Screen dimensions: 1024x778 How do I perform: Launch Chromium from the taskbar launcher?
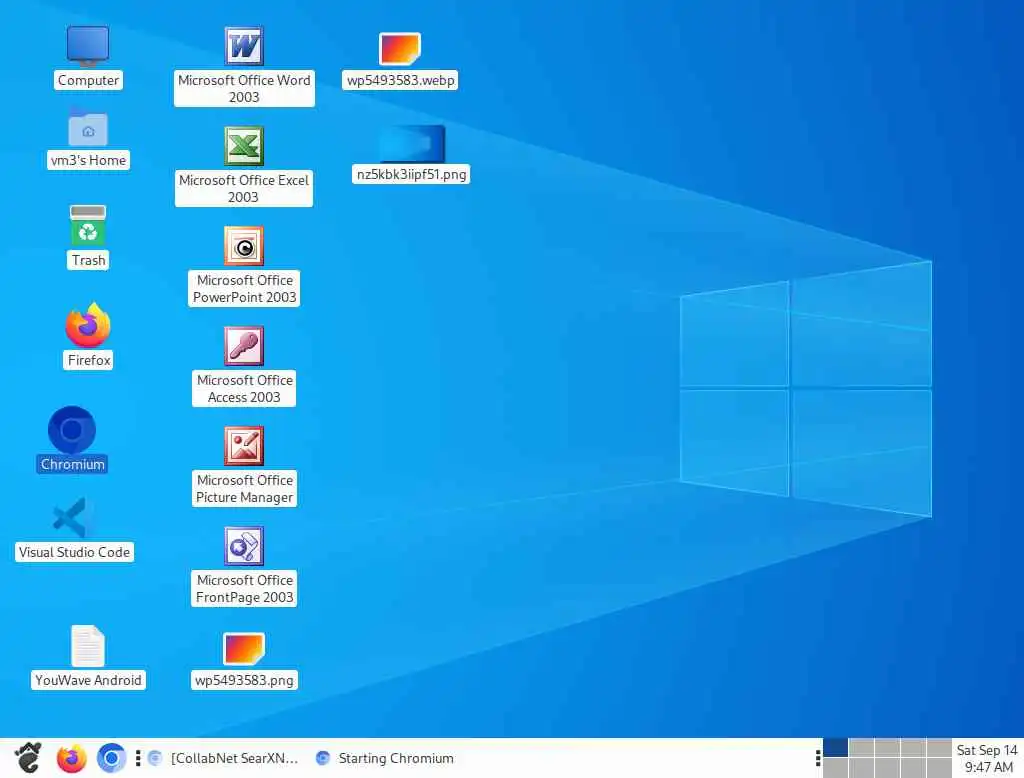point(111,758)
